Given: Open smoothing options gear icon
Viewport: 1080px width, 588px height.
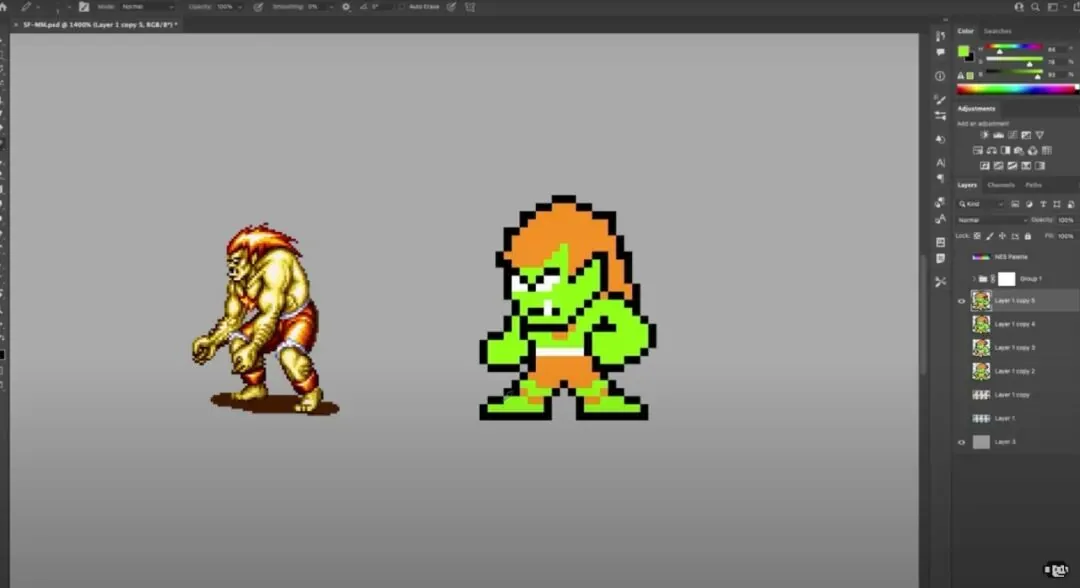Looking at the screenshot, I should pyautogui.click(x=346, y=7).
